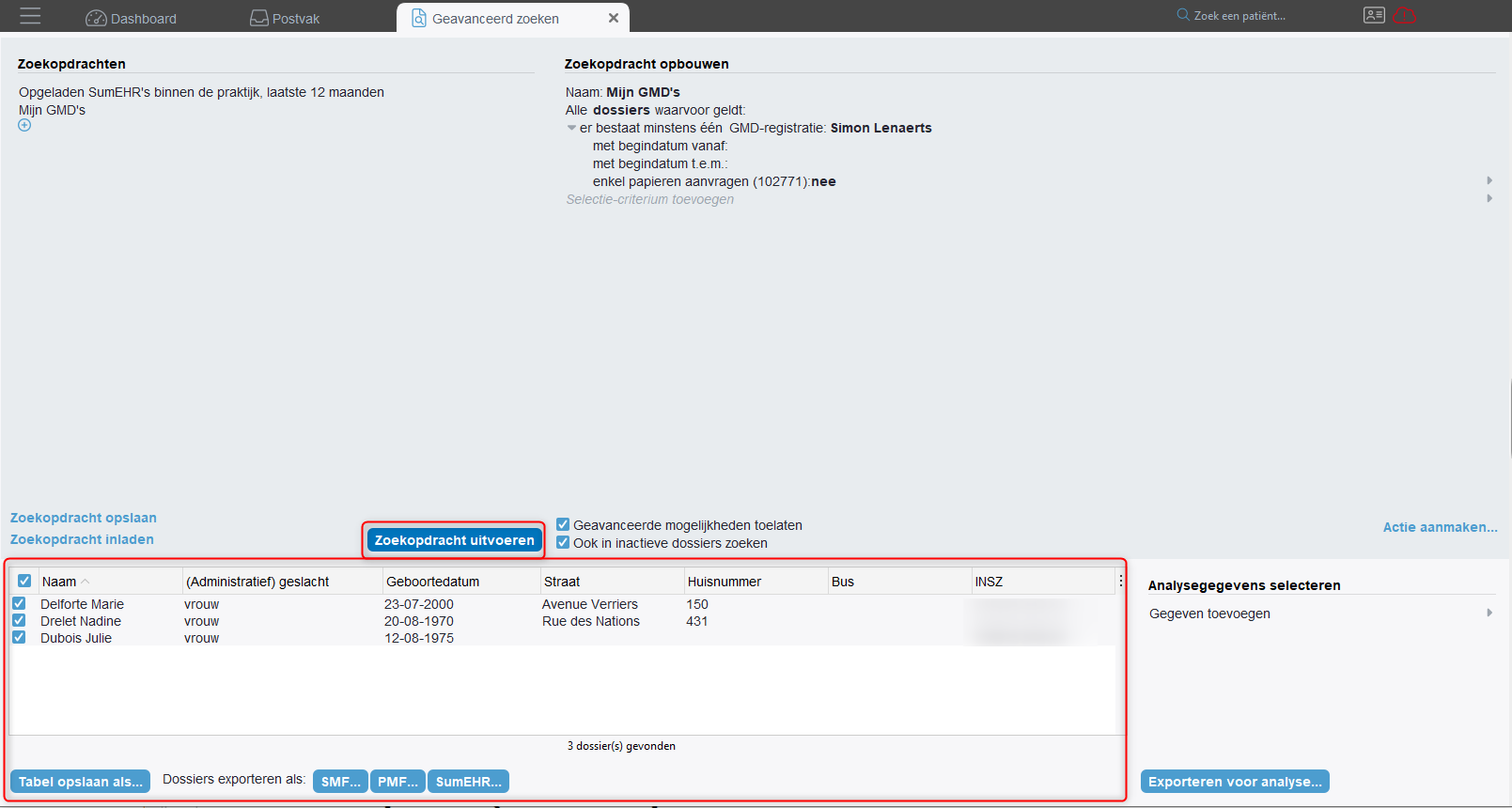Edit the name Mijn GMD's
This screenshot has width=1512, height=808.
coord(643,92)
